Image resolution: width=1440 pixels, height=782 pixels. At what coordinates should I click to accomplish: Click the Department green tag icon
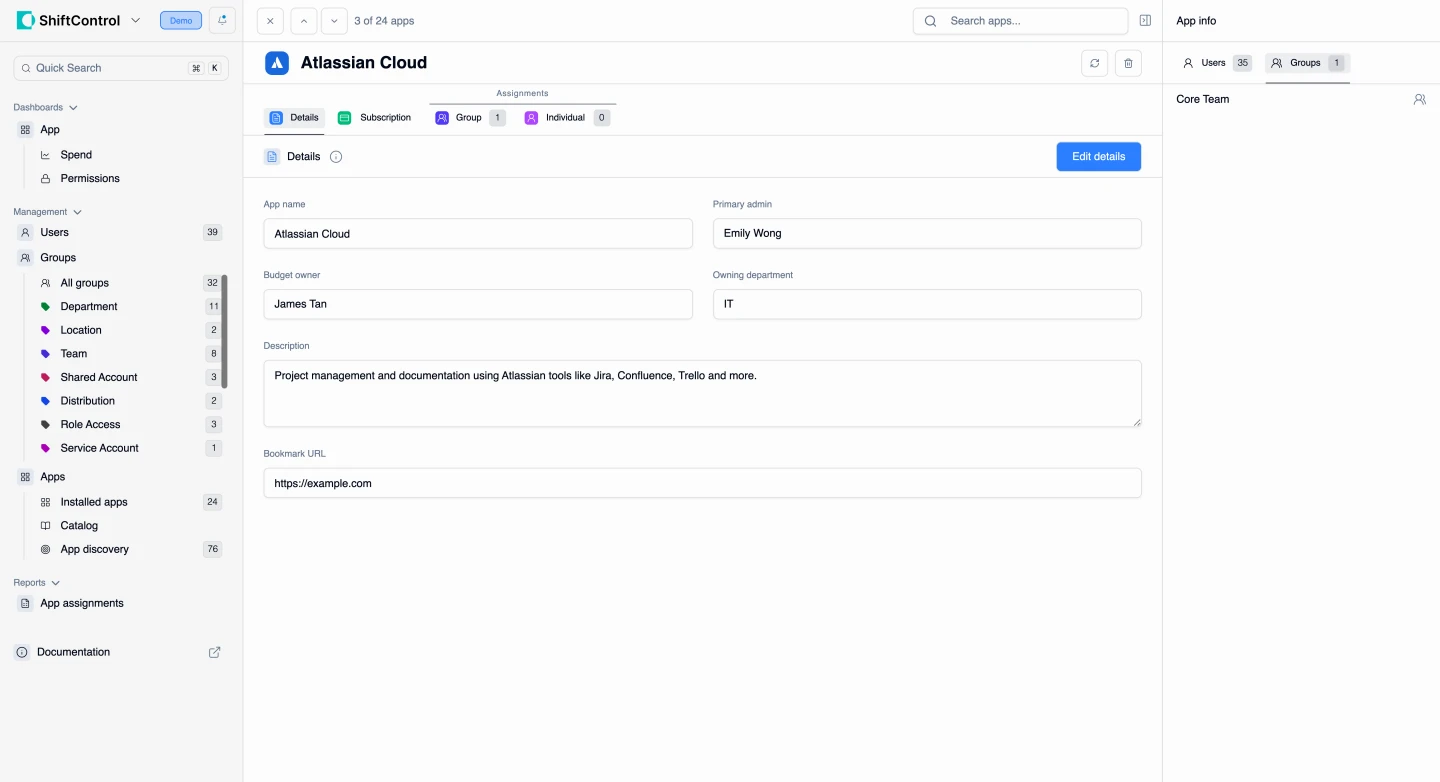45,307
